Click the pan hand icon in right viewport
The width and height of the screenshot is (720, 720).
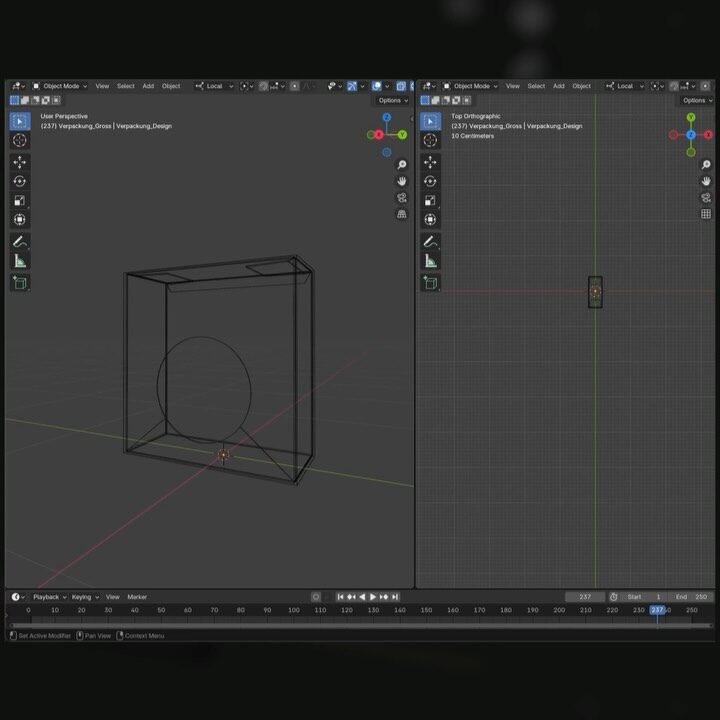706,181
